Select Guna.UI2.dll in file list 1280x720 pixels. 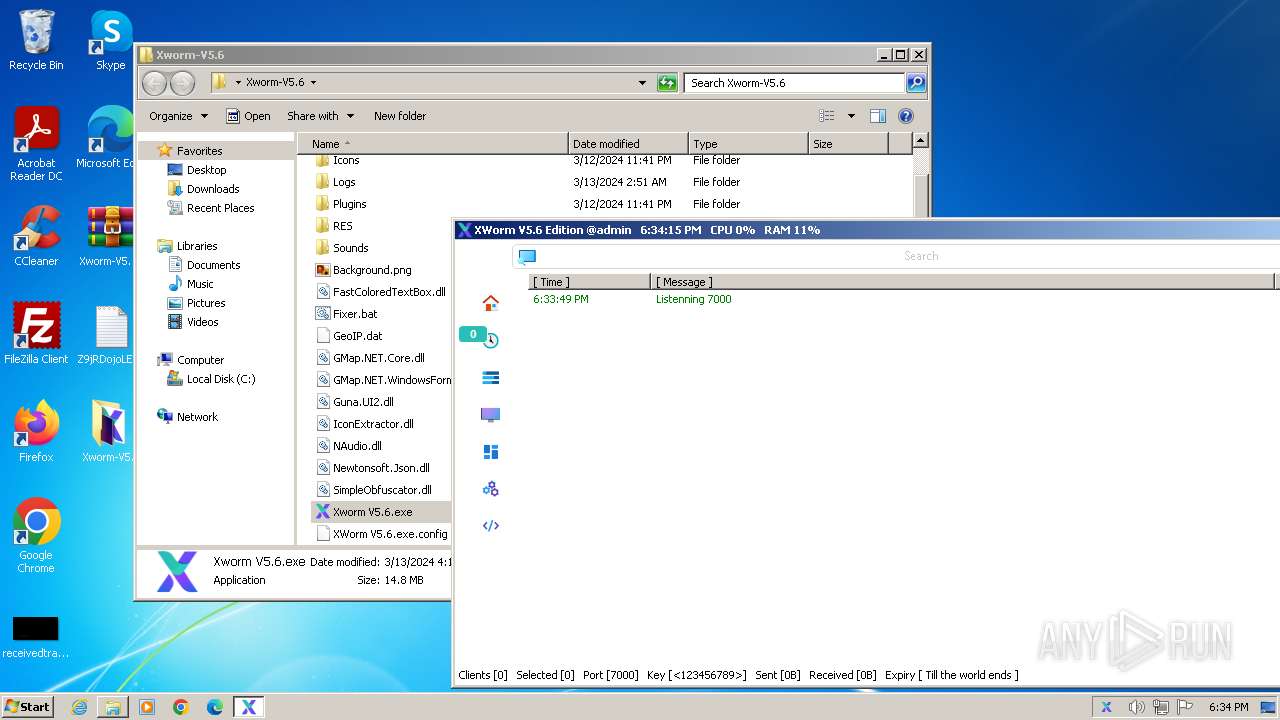tap(363, 402)
